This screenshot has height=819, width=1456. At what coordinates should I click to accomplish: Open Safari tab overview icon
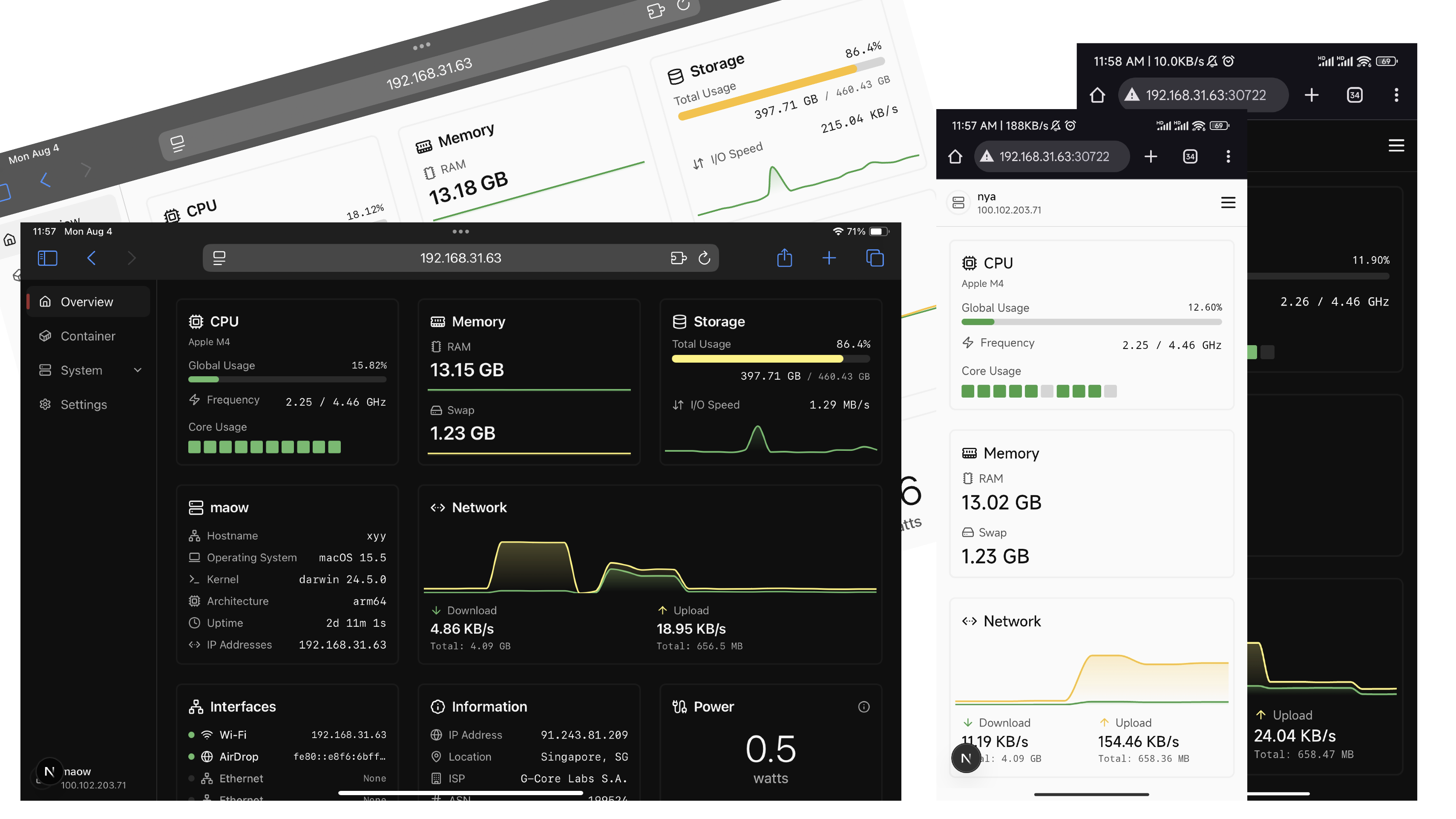click(x=875, y=258)
